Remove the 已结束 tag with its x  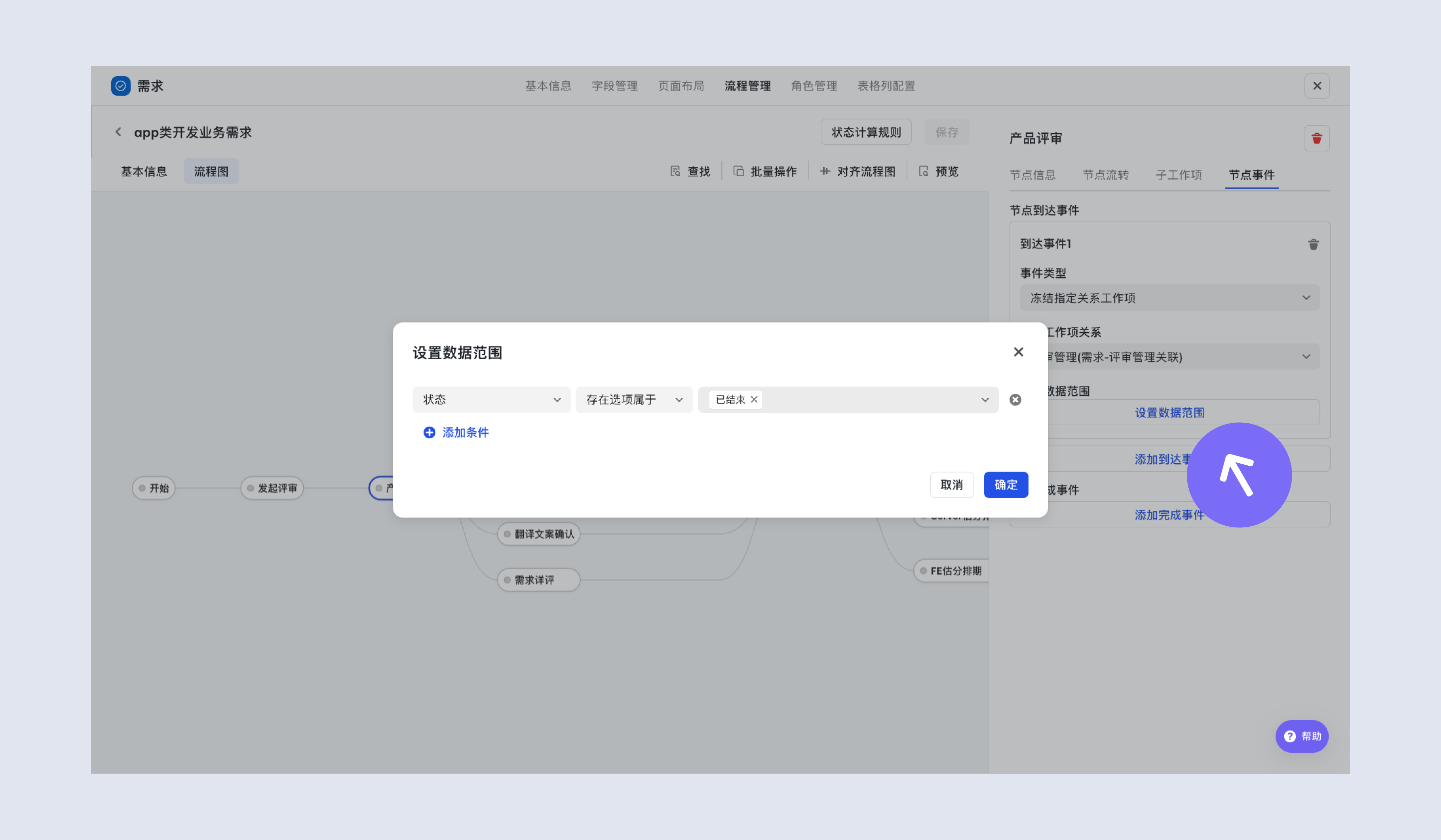click(754, 399)
